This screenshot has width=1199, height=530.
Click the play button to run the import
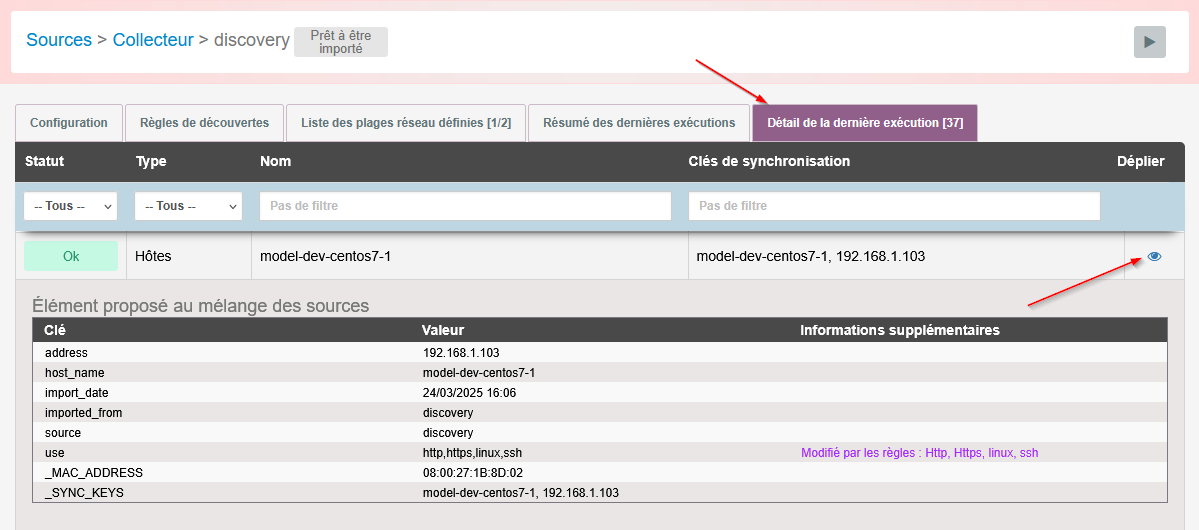pyautogui.click(x=1149, y=42)
